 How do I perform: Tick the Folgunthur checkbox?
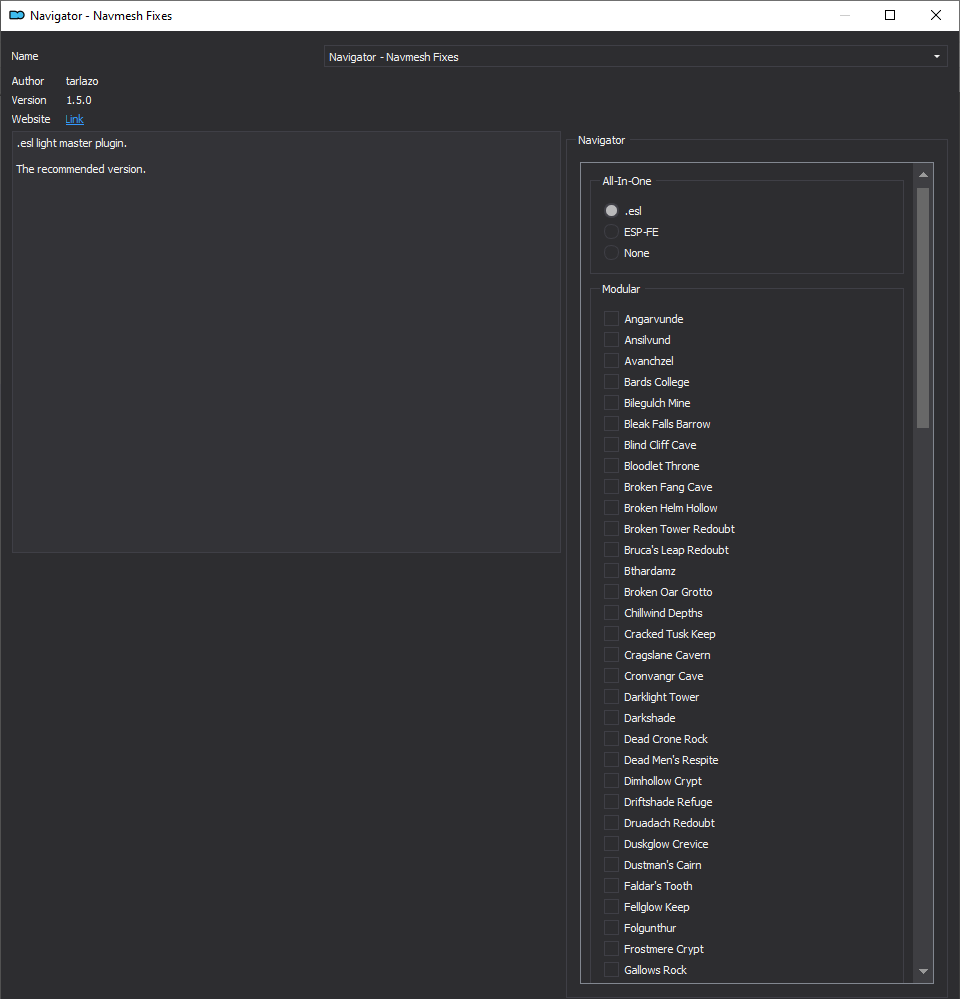click(x=611, y=928)
